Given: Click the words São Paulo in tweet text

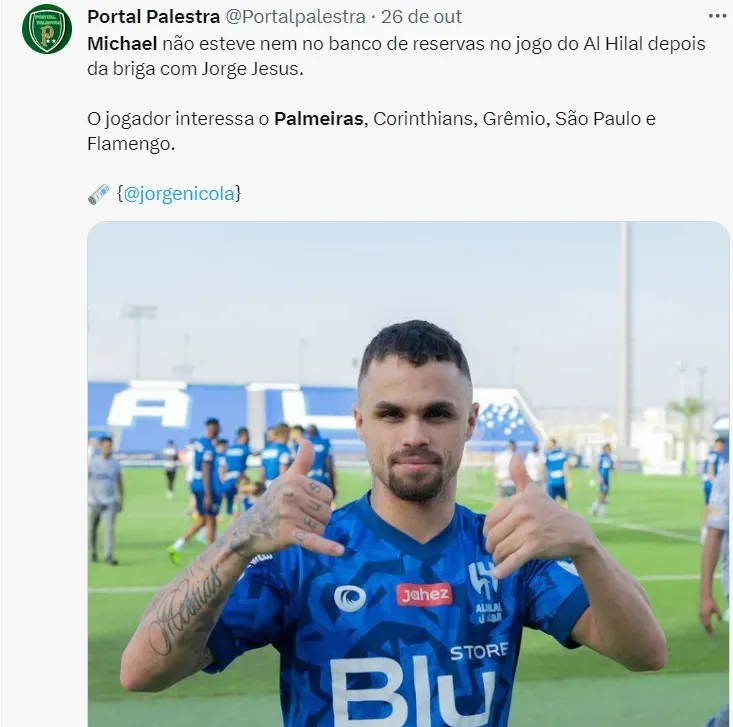Looking at the screenshot, I should 598,119.
